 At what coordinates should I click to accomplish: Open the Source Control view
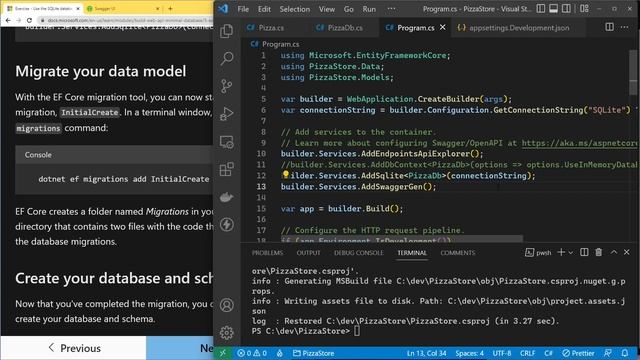click(x=227, y=86)
